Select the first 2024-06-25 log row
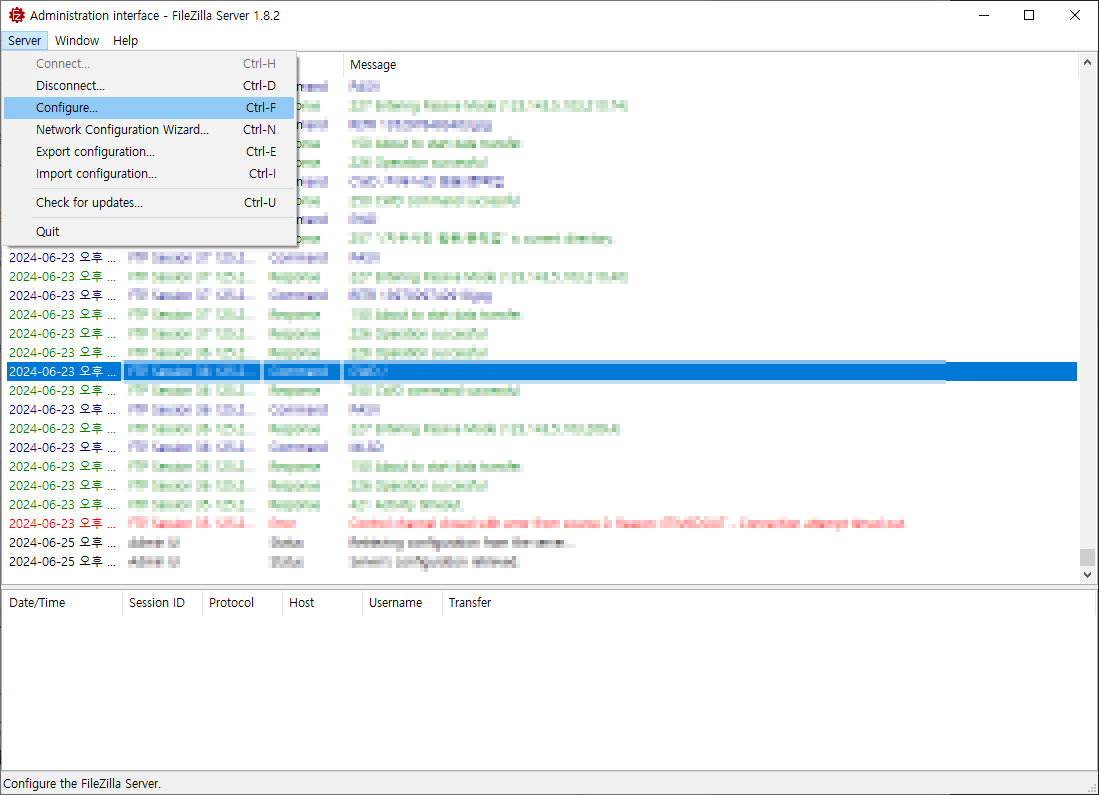The height and width of the screenshot is (795, 1099). click(541, 543)
